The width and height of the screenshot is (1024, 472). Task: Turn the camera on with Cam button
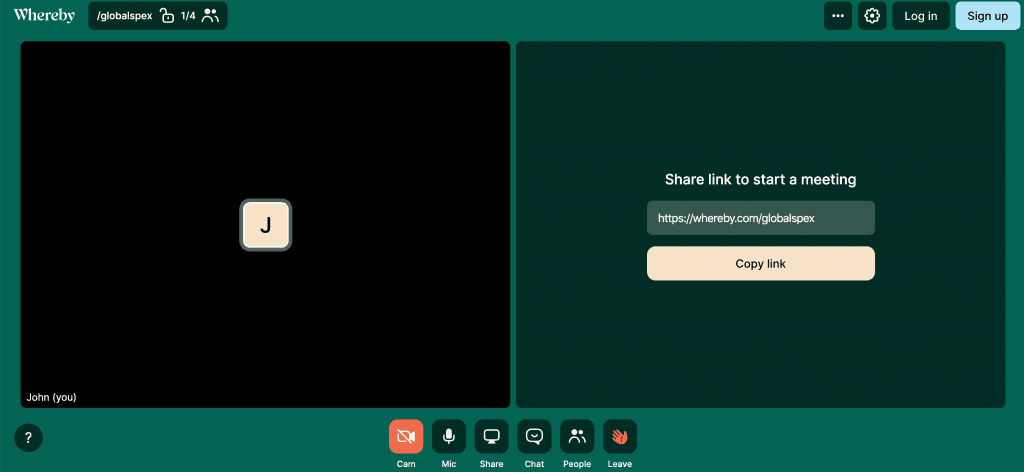pyautogui.click(x=405, y=437)
